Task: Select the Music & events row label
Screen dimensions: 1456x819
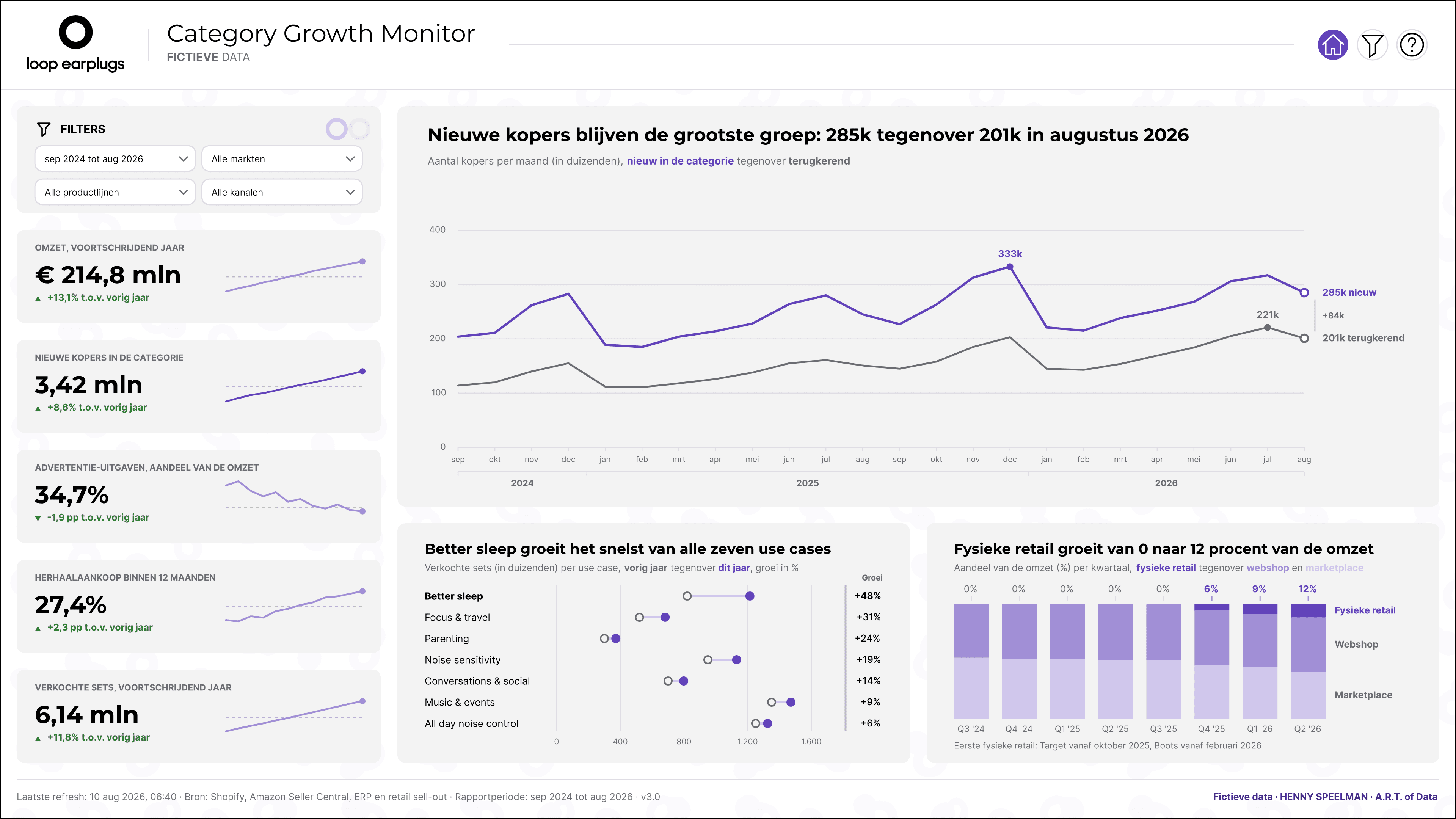Action: (x=460, y=702)
